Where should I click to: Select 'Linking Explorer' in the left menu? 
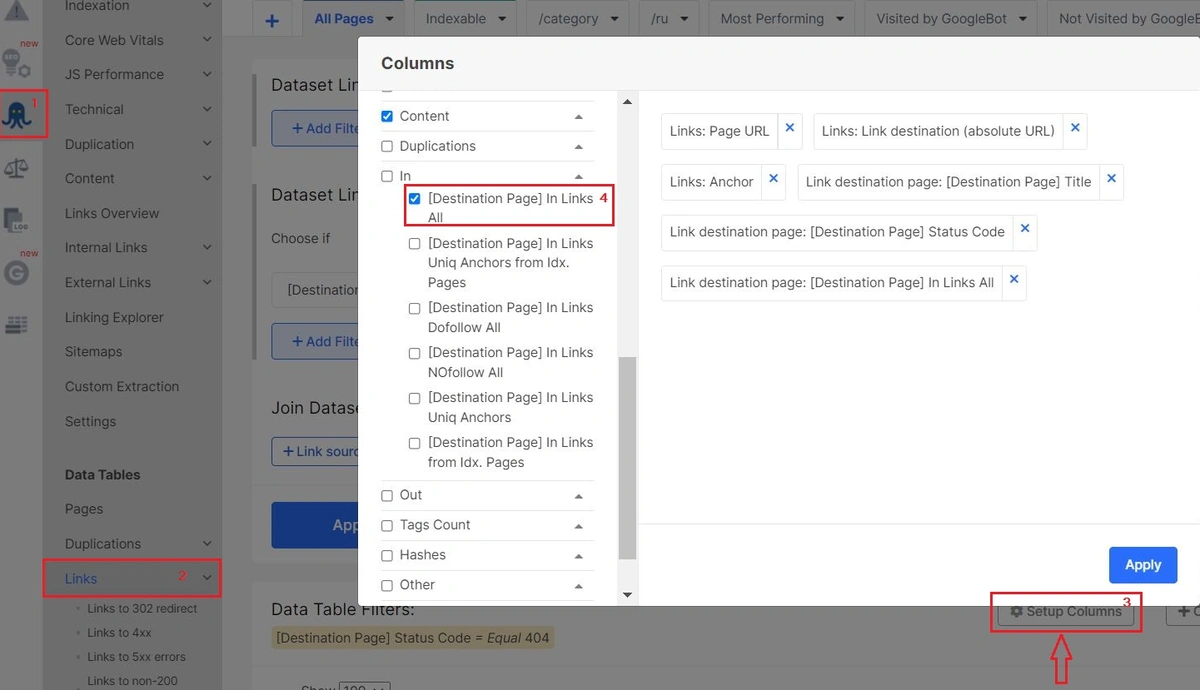point(114,317)
